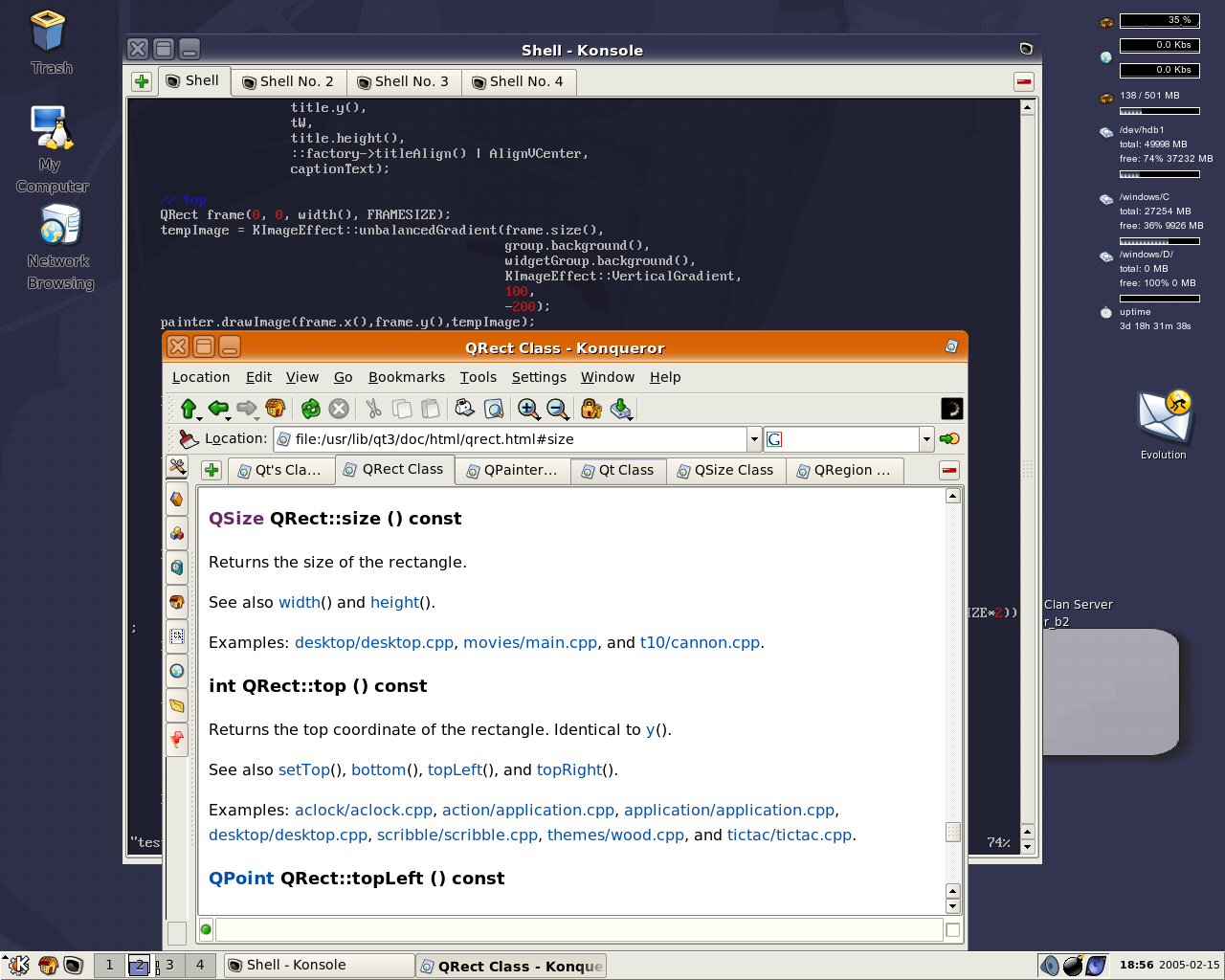
Task: Open sidebar home folder panel
Action: click(177, 602)
